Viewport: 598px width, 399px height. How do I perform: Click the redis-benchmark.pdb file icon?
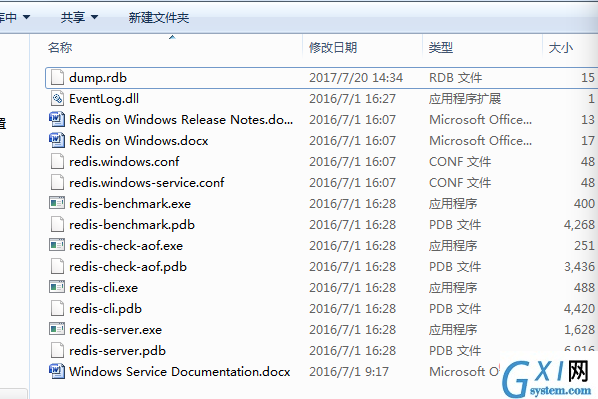tap(57, 224)
